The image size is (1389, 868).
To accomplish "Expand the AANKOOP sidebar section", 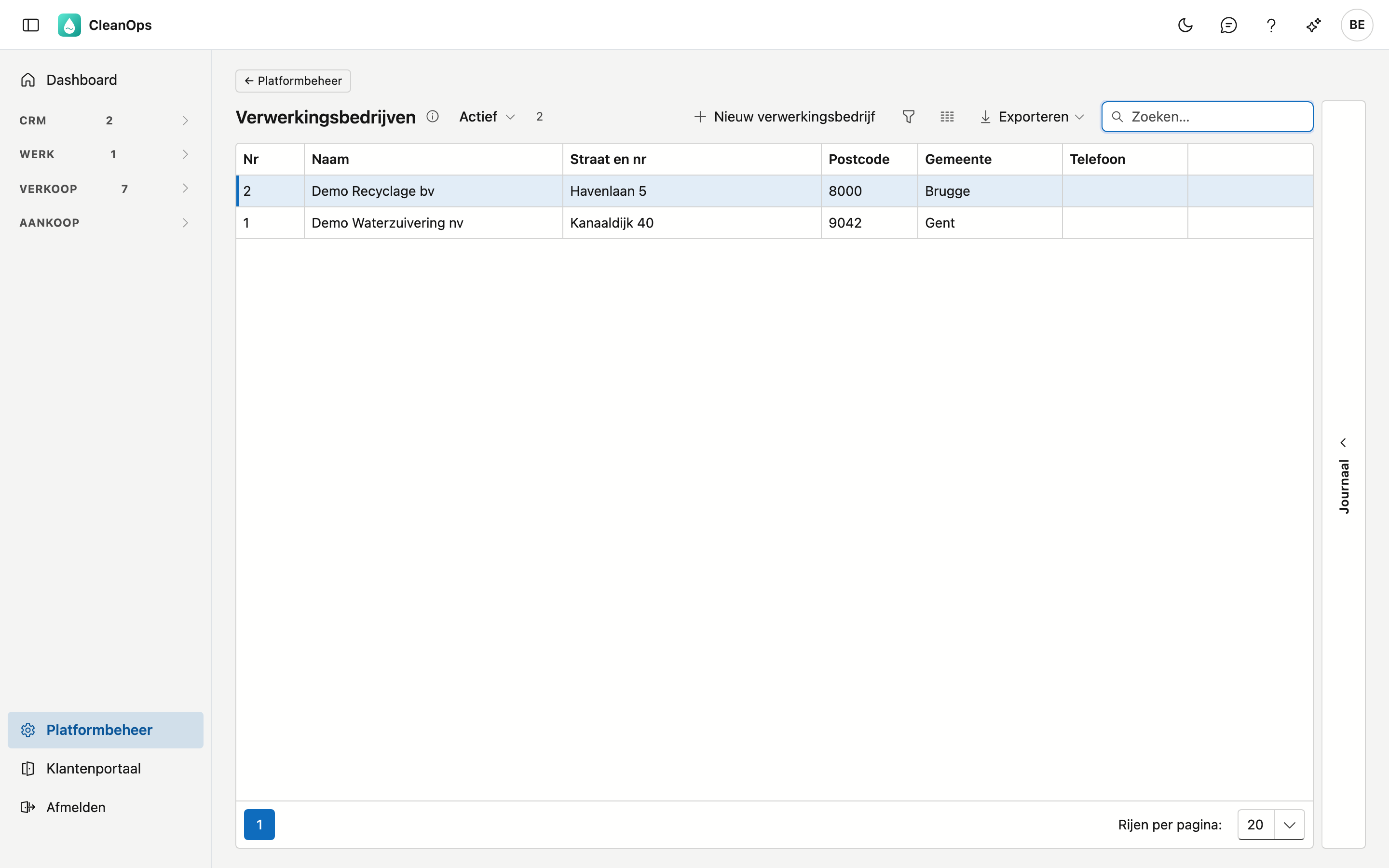I will (106, 222).
